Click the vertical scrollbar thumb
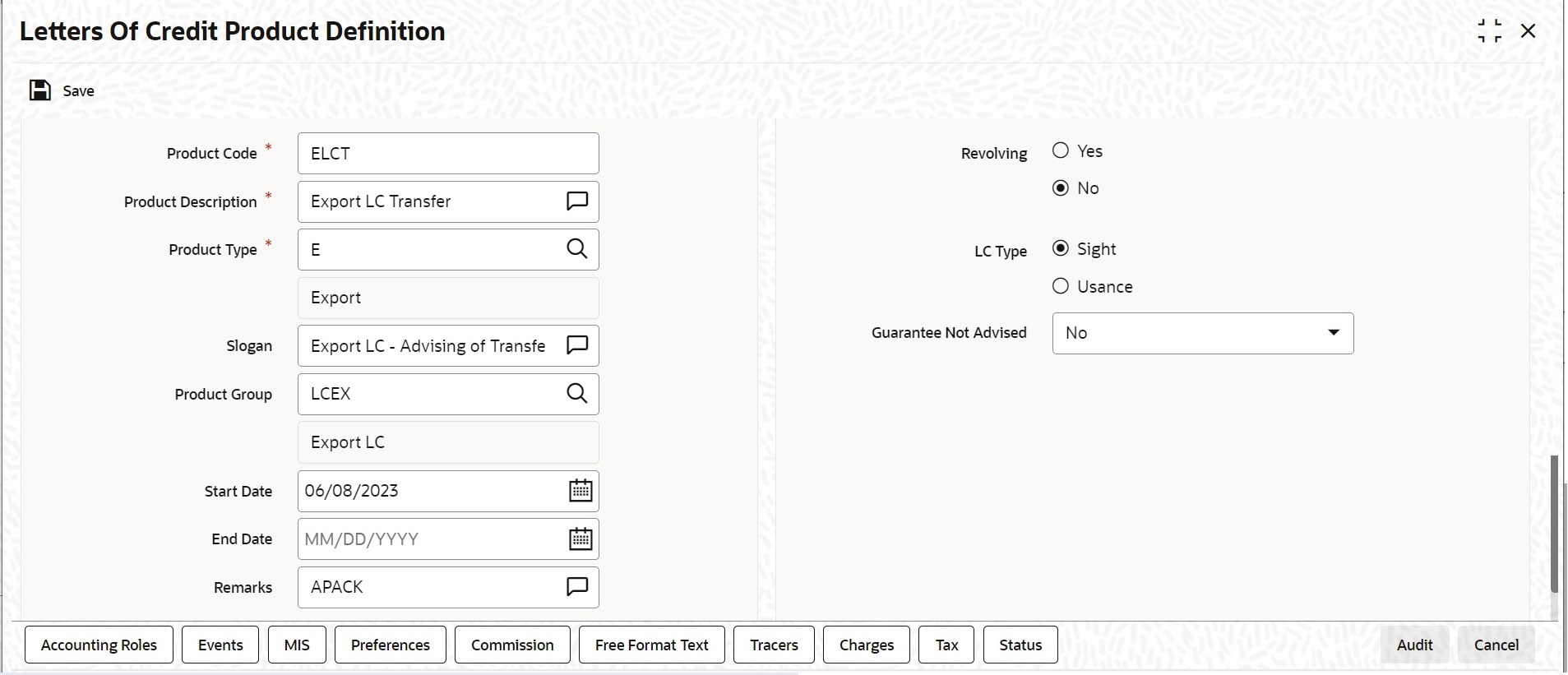This screenshot has width=1568, height=675. coord(1553,523)
